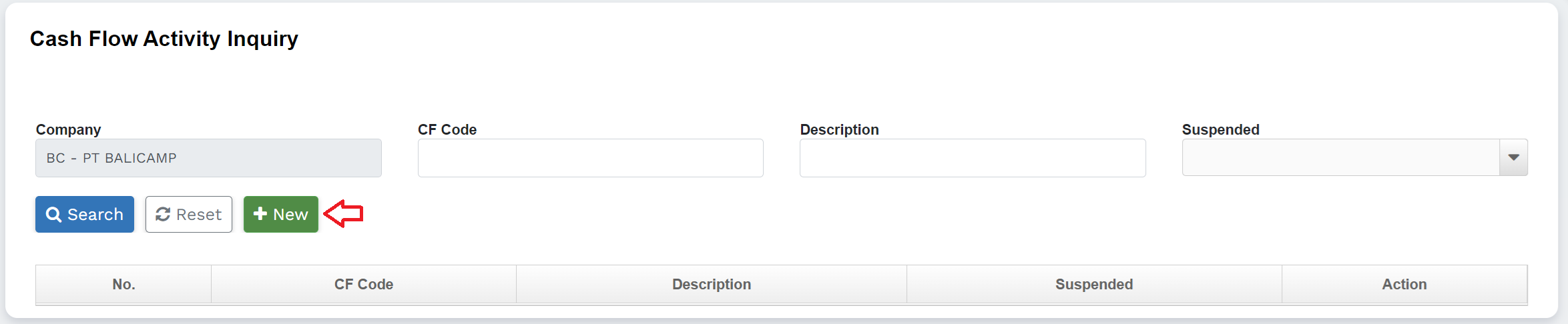Select the Company field BC - PT BALICAMP
Image resolution: width=1568 pixels, height=324 pixels.
pos(208,158)
